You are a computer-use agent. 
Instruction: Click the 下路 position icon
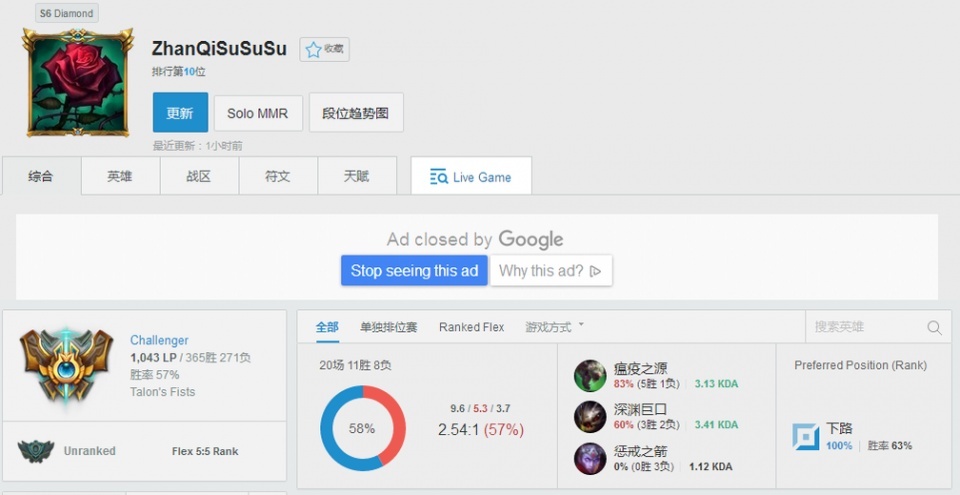point(806,437)
